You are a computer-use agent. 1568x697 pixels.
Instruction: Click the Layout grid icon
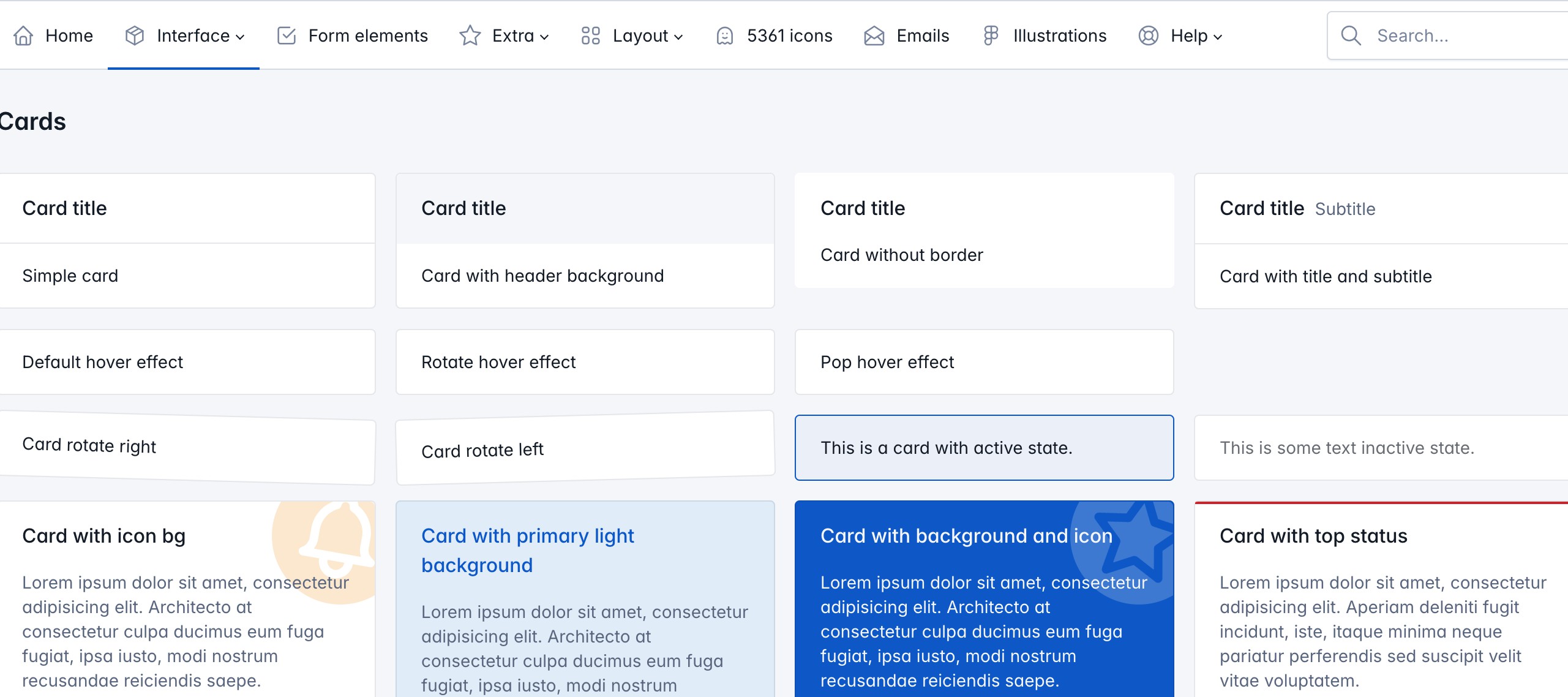[591, 36]
